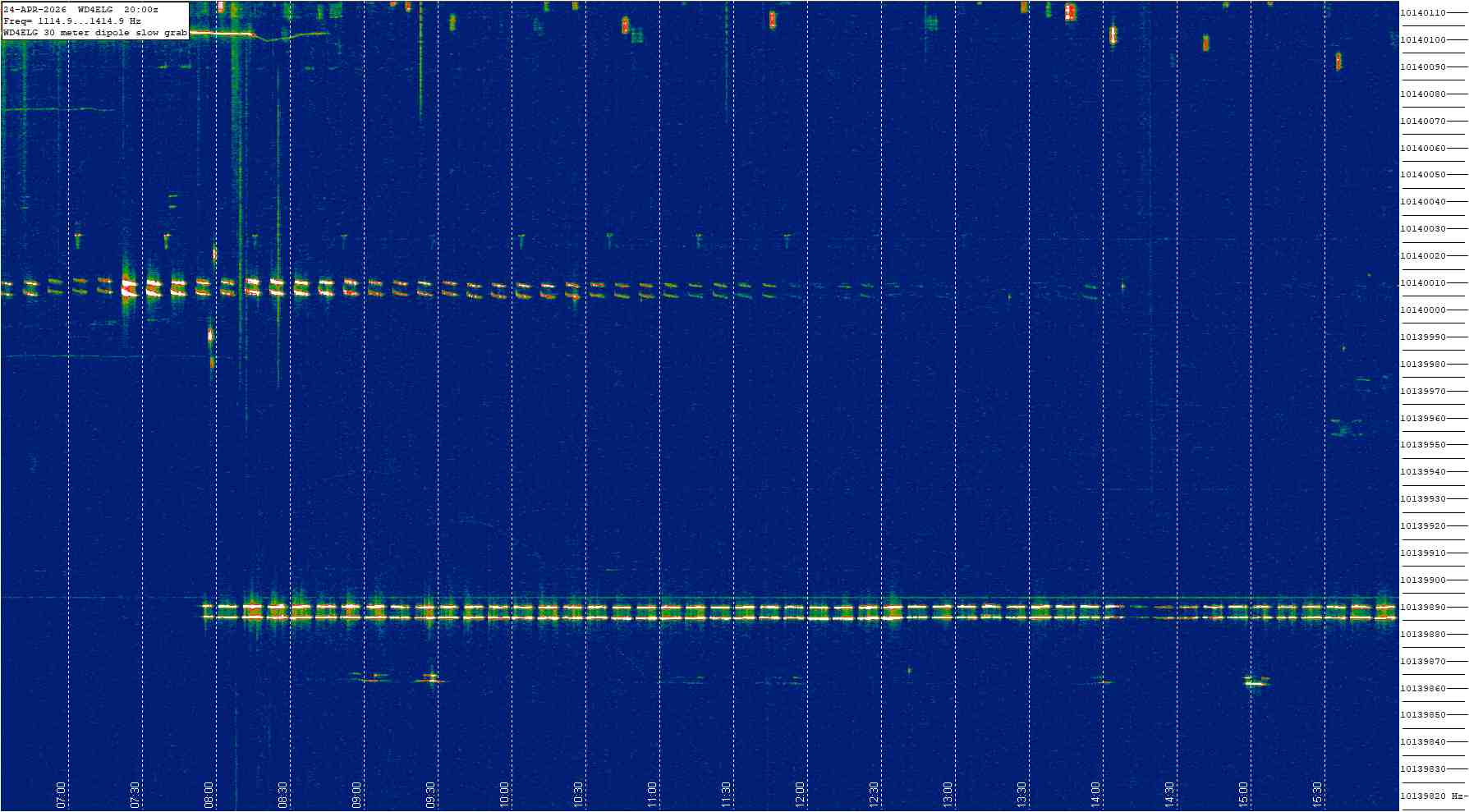This screenshot has height=812, width=1469.
Task: Select the 10139890 frequency scale label
Action: [x=1423, y=608]
